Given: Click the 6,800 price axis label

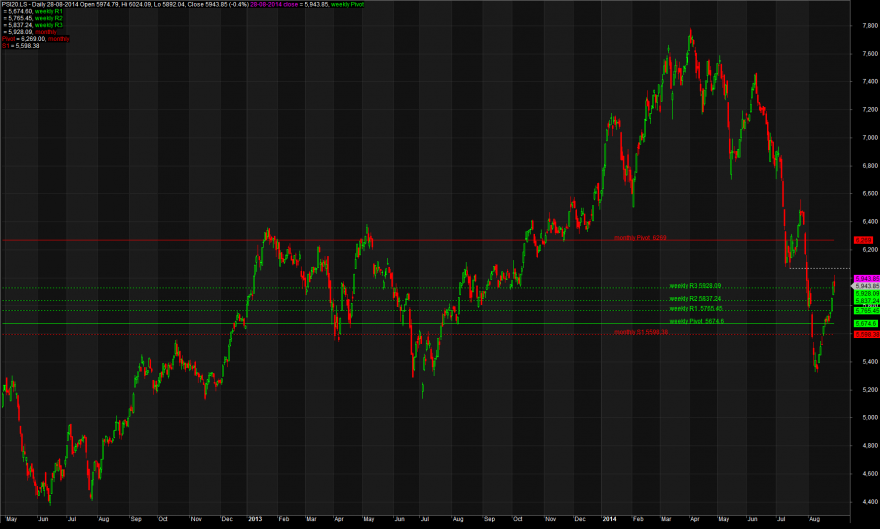Looking at the screenshot, I should click(x=870, y=165).
